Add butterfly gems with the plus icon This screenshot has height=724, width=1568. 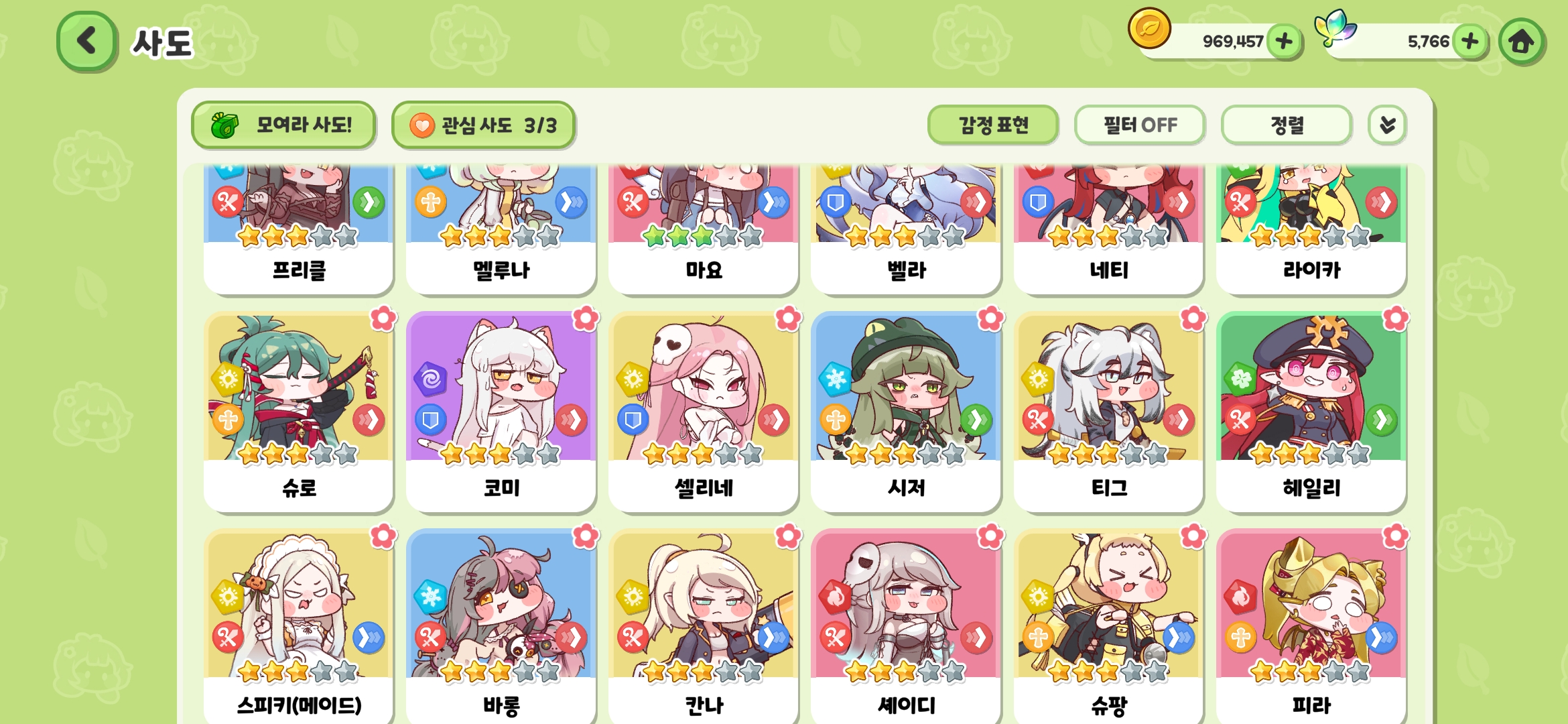[1470, 42]
